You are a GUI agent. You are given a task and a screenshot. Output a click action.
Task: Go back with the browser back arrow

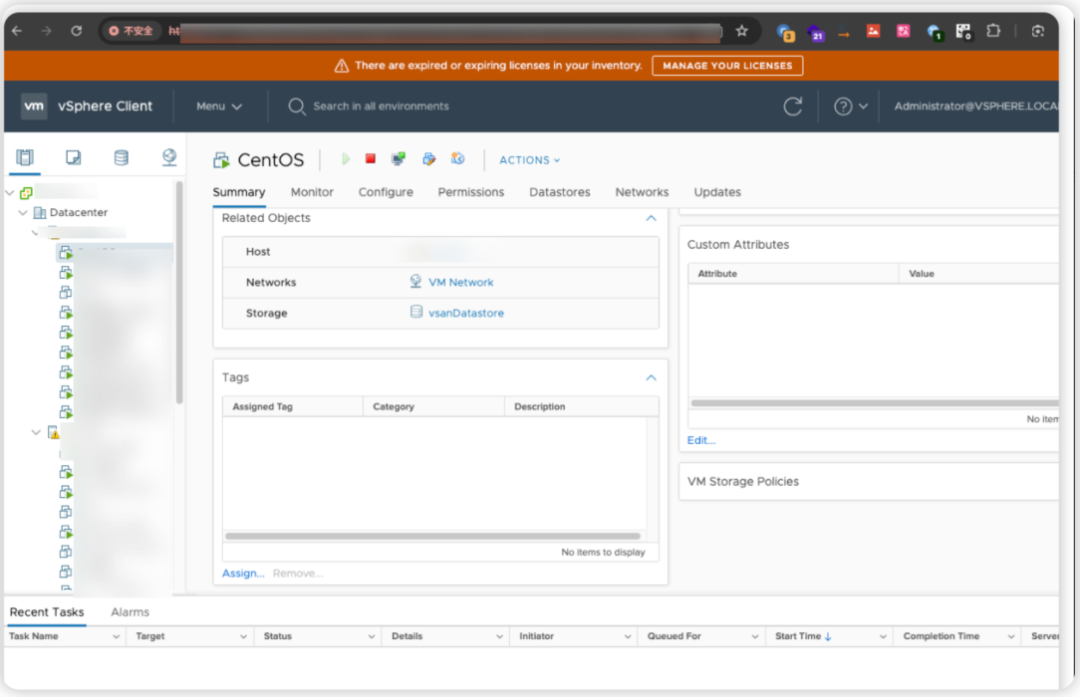(x=17, y=31)
